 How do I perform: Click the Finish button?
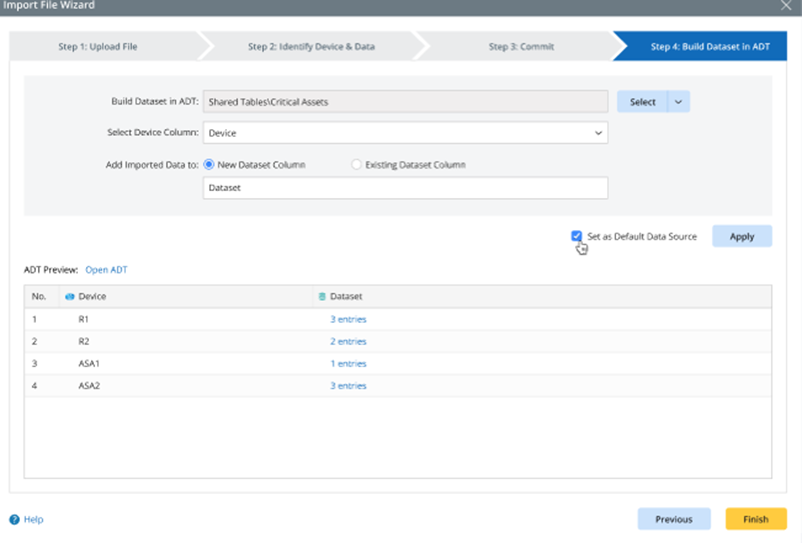[755, 519]
